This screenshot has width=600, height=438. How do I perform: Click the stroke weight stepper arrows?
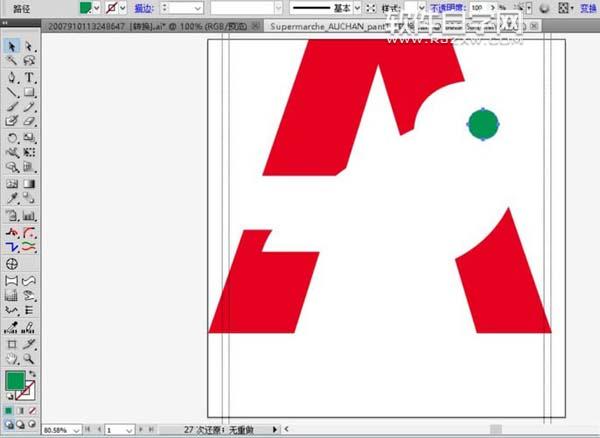pyautogui.click(x=165, y=8)
